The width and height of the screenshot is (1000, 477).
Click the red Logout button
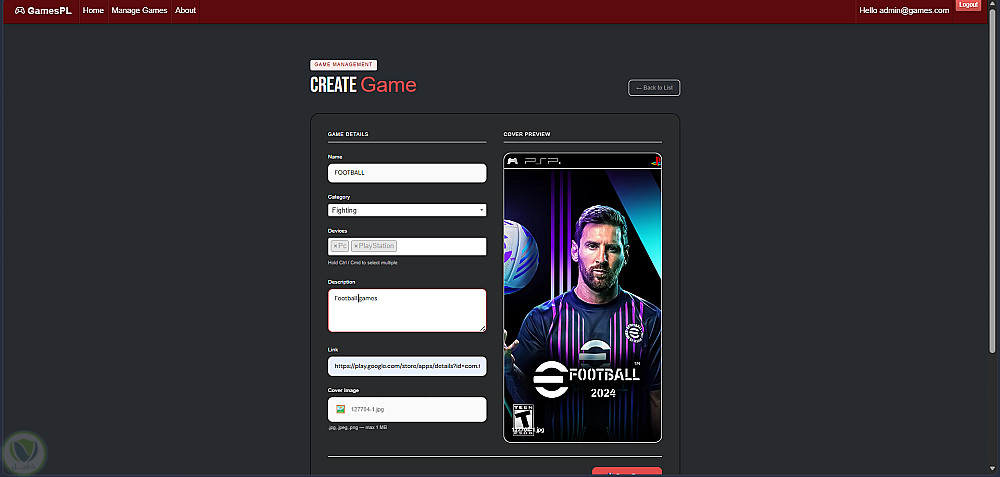pyautogui.click(x=968, y=5)
